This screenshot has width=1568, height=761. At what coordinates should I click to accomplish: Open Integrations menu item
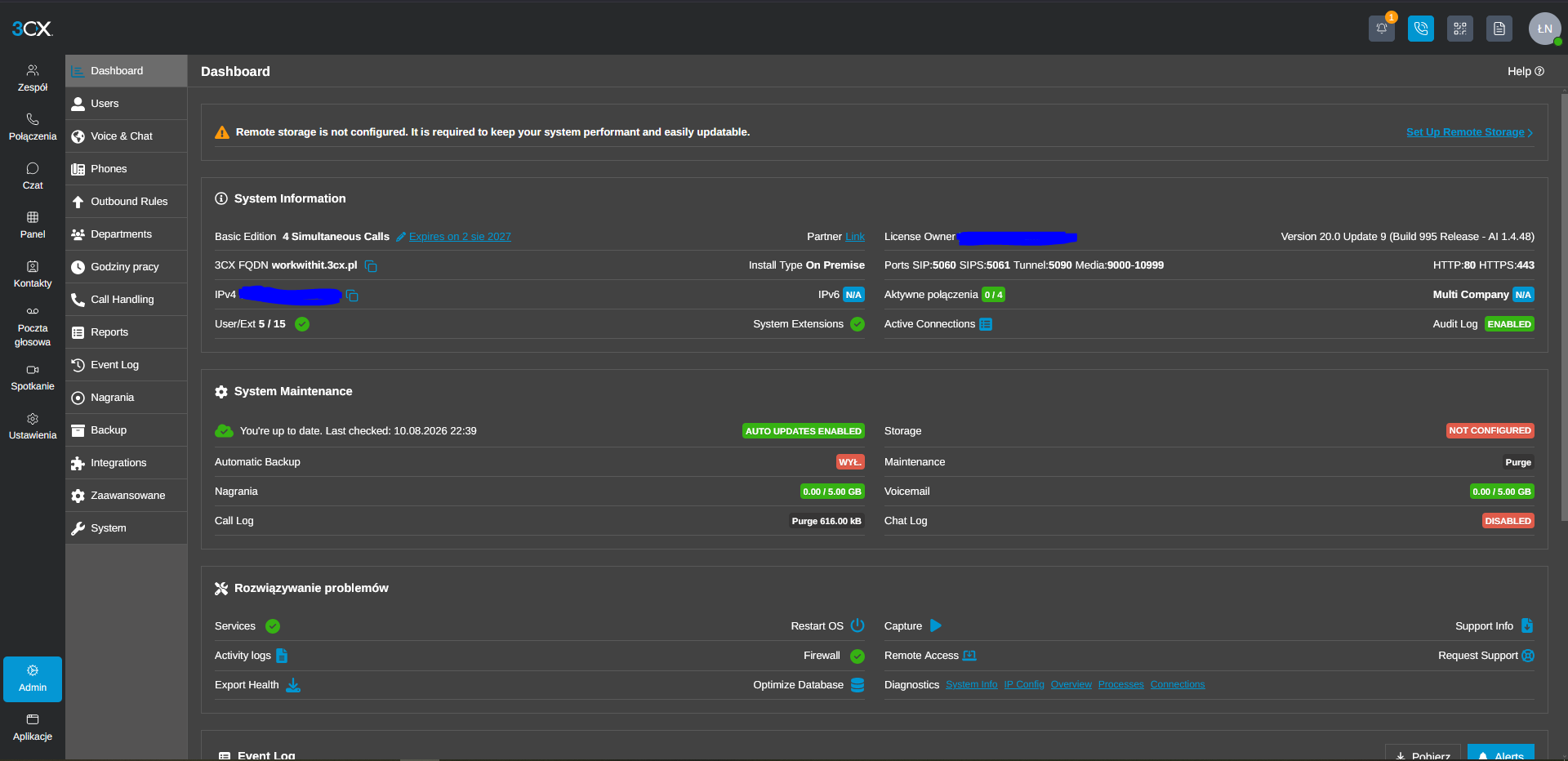[127, 463]
